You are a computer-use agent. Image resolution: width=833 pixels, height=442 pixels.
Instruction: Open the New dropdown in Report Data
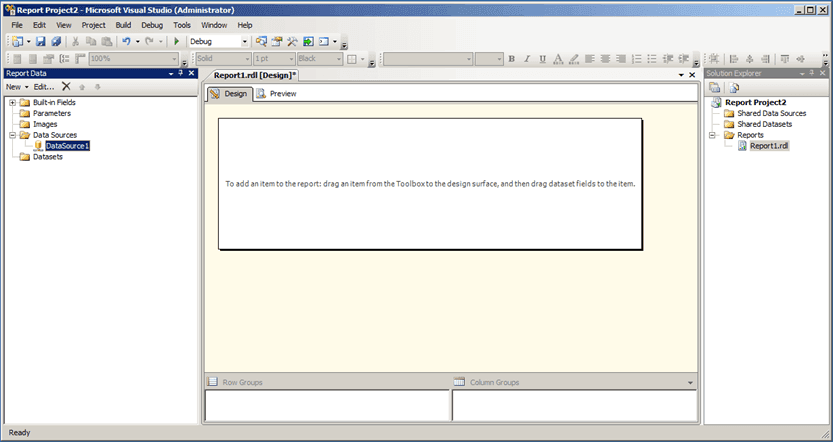click(17, 87)
